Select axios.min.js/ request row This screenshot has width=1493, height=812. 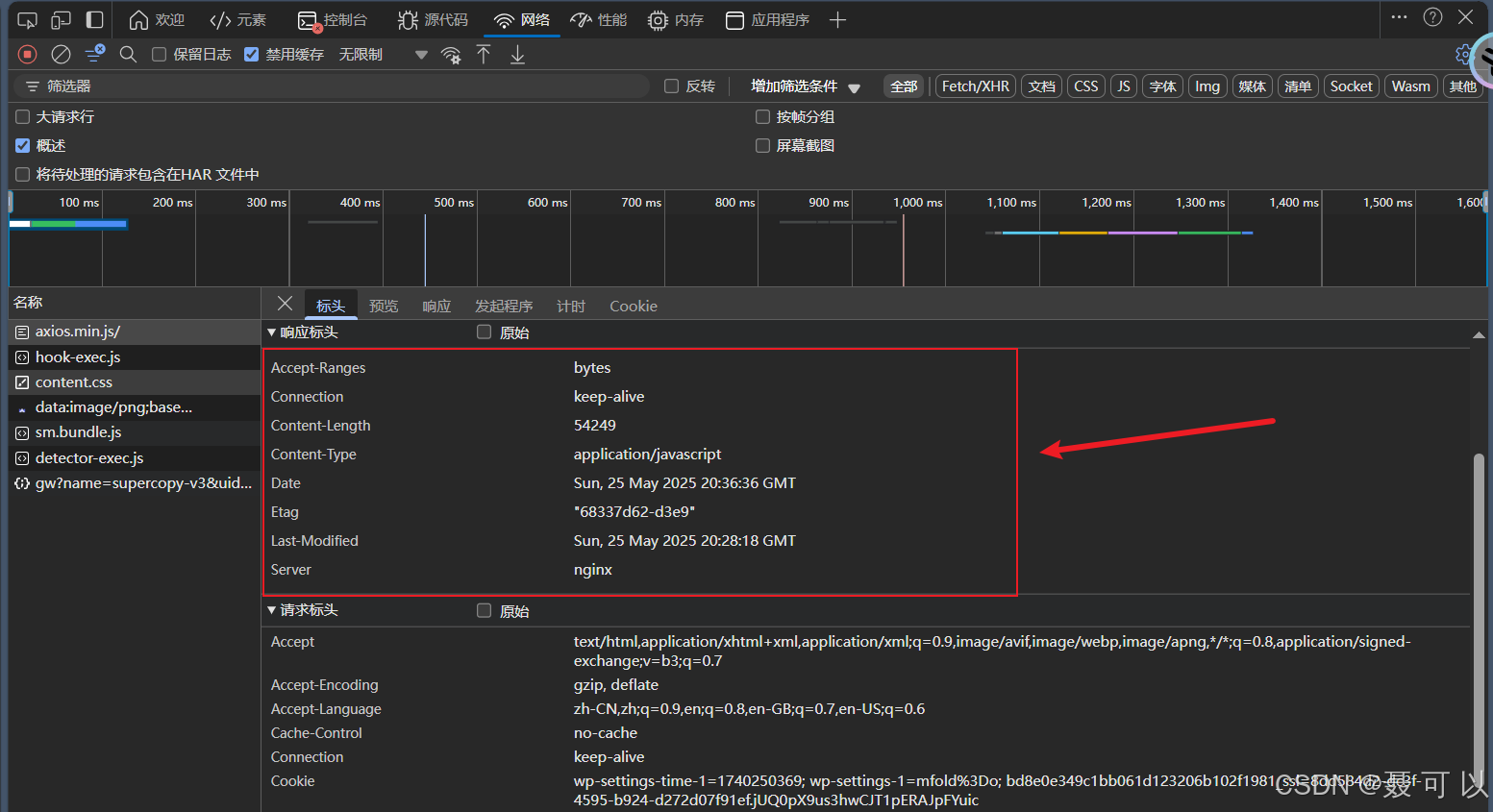coord(135,332)
